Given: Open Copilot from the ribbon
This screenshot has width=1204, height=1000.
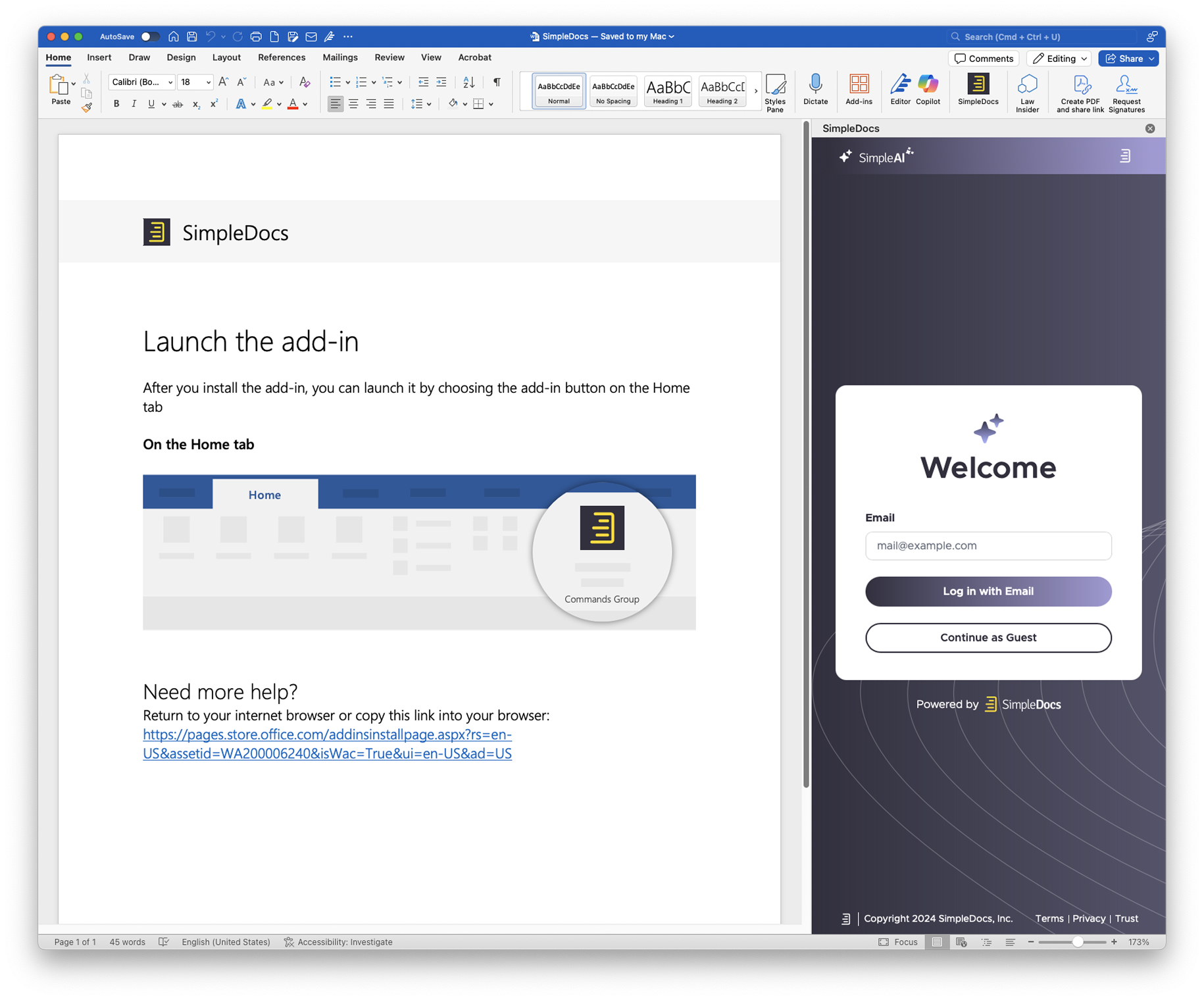Looking at the screenshot, I should (x=928, y=89).
